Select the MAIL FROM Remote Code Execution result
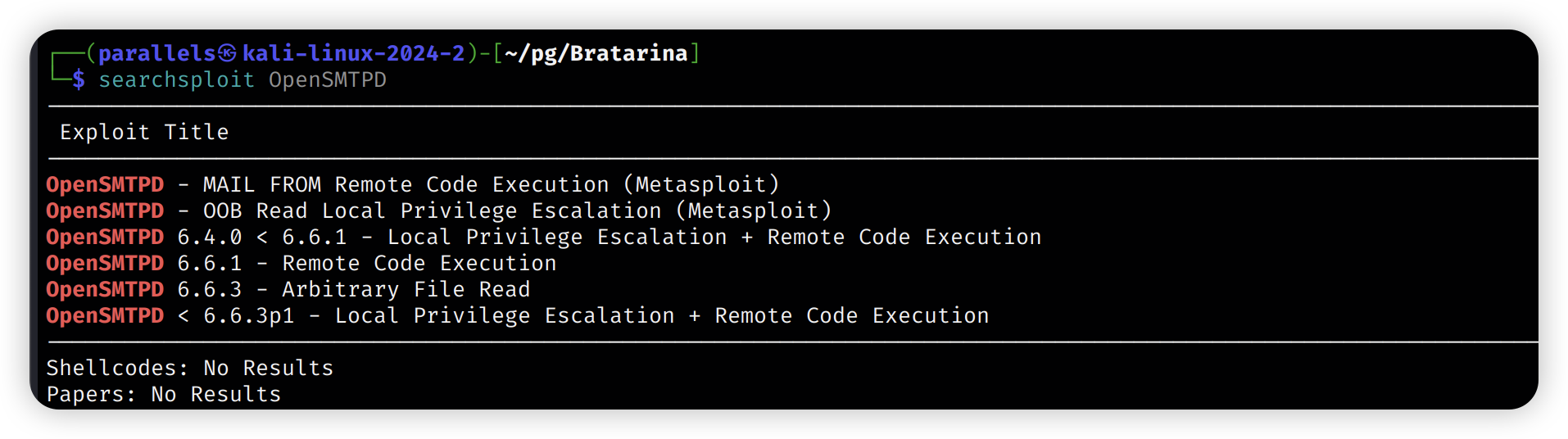This screenshot has width=1568, height=439. click(x=413, y=184)
